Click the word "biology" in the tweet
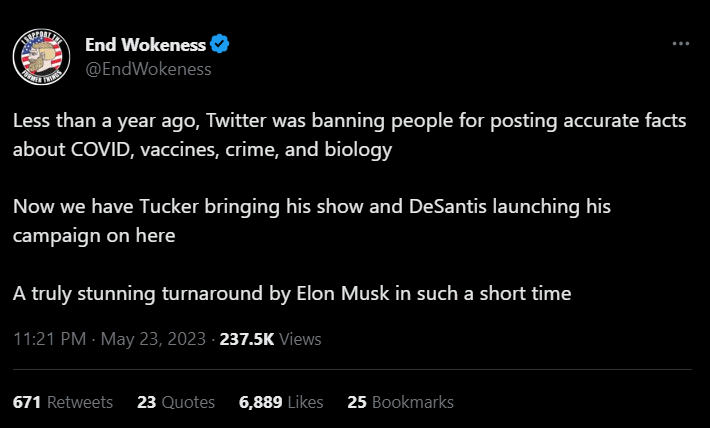710x428 pixels. [359, 150]
